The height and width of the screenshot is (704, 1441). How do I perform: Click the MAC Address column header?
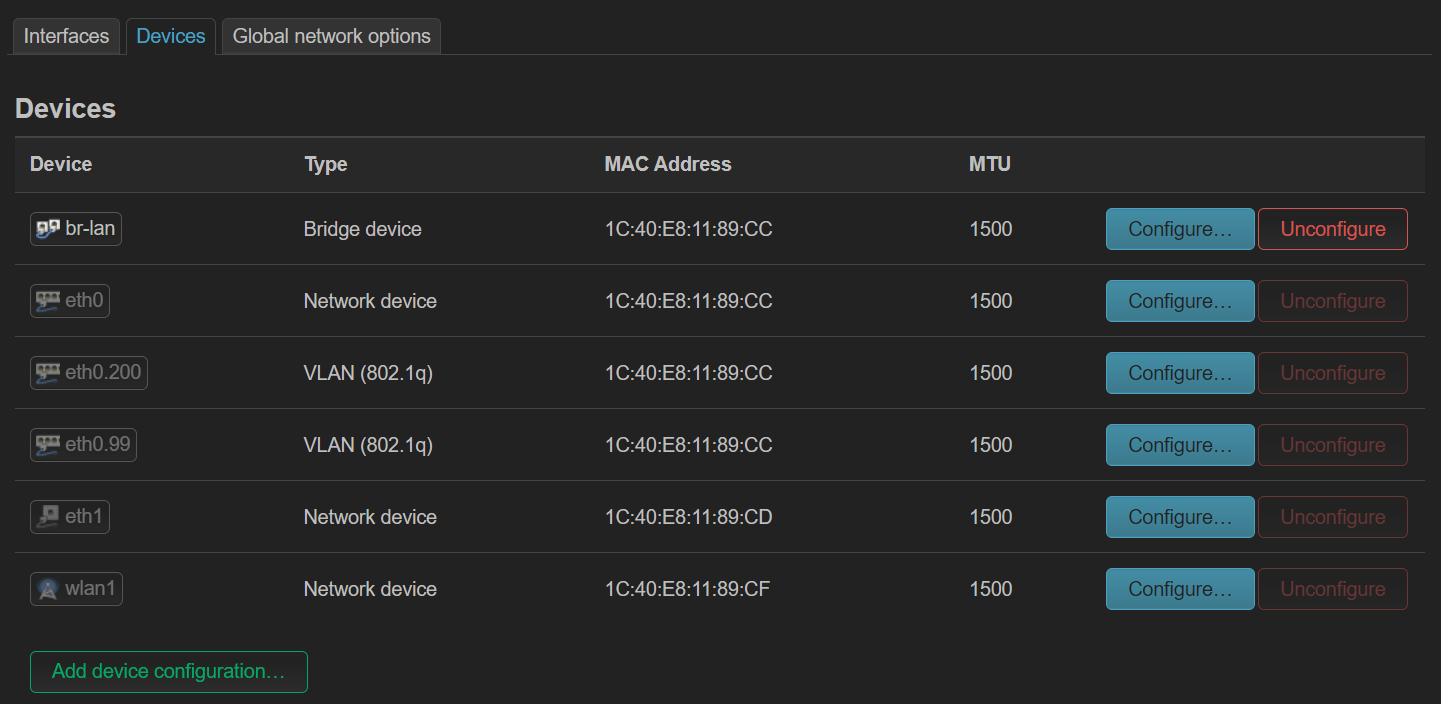tap(668, 164)
